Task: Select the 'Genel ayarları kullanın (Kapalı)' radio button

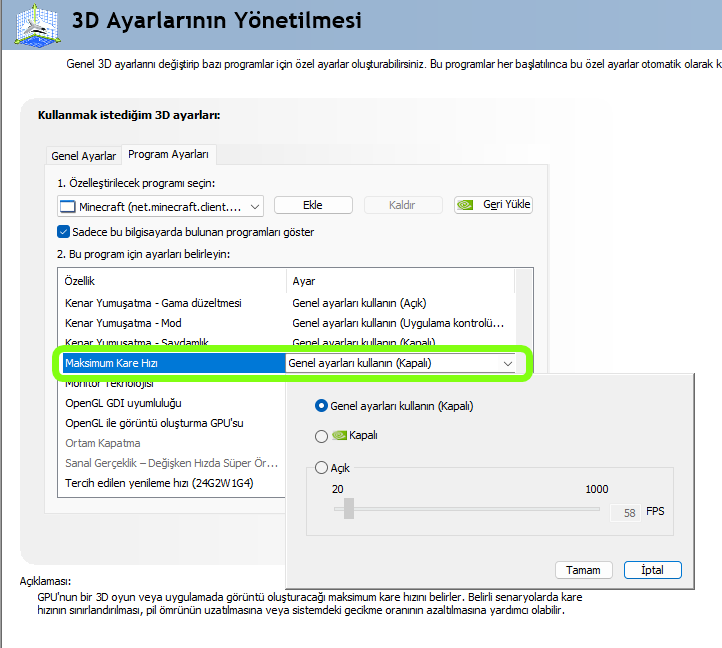Action: tap(321, 406)
